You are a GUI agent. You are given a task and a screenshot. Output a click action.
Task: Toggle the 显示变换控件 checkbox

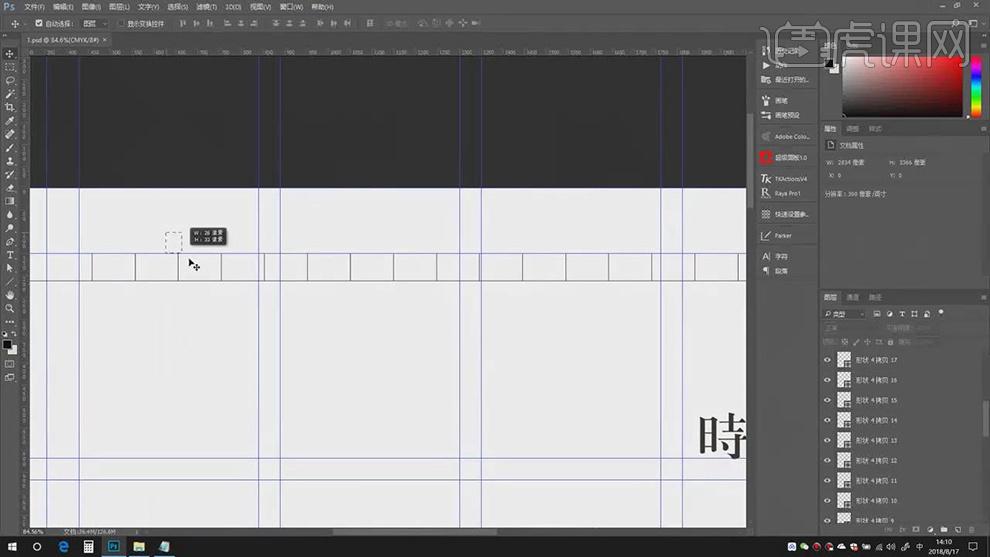(121, 23)
